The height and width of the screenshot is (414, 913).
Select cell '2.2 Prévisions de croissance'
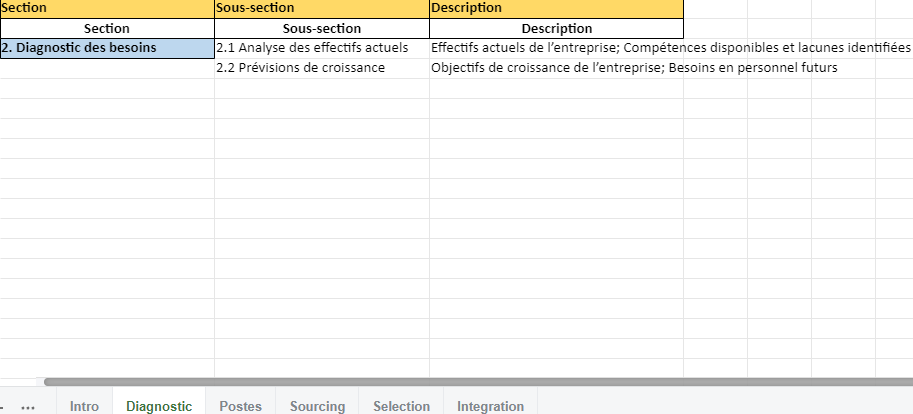pyautogui.click(x=322, y=68)
